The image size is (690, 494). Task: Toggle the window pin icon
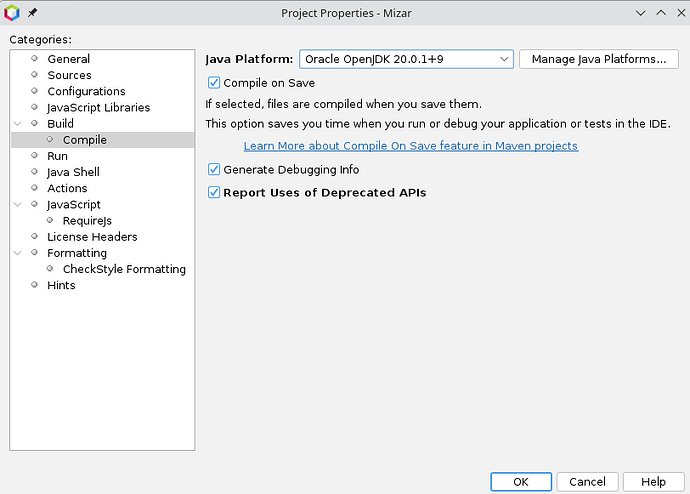pyautogui.click(x=32, y=13)
